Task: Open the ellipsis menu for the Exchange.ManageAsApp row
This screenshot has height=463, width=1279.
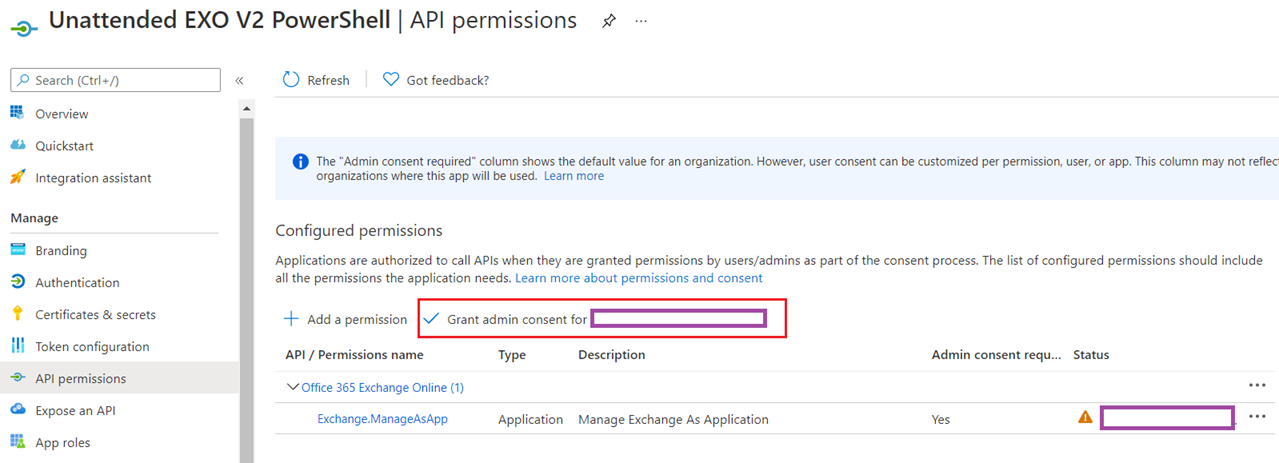Action: [1257, 416]
